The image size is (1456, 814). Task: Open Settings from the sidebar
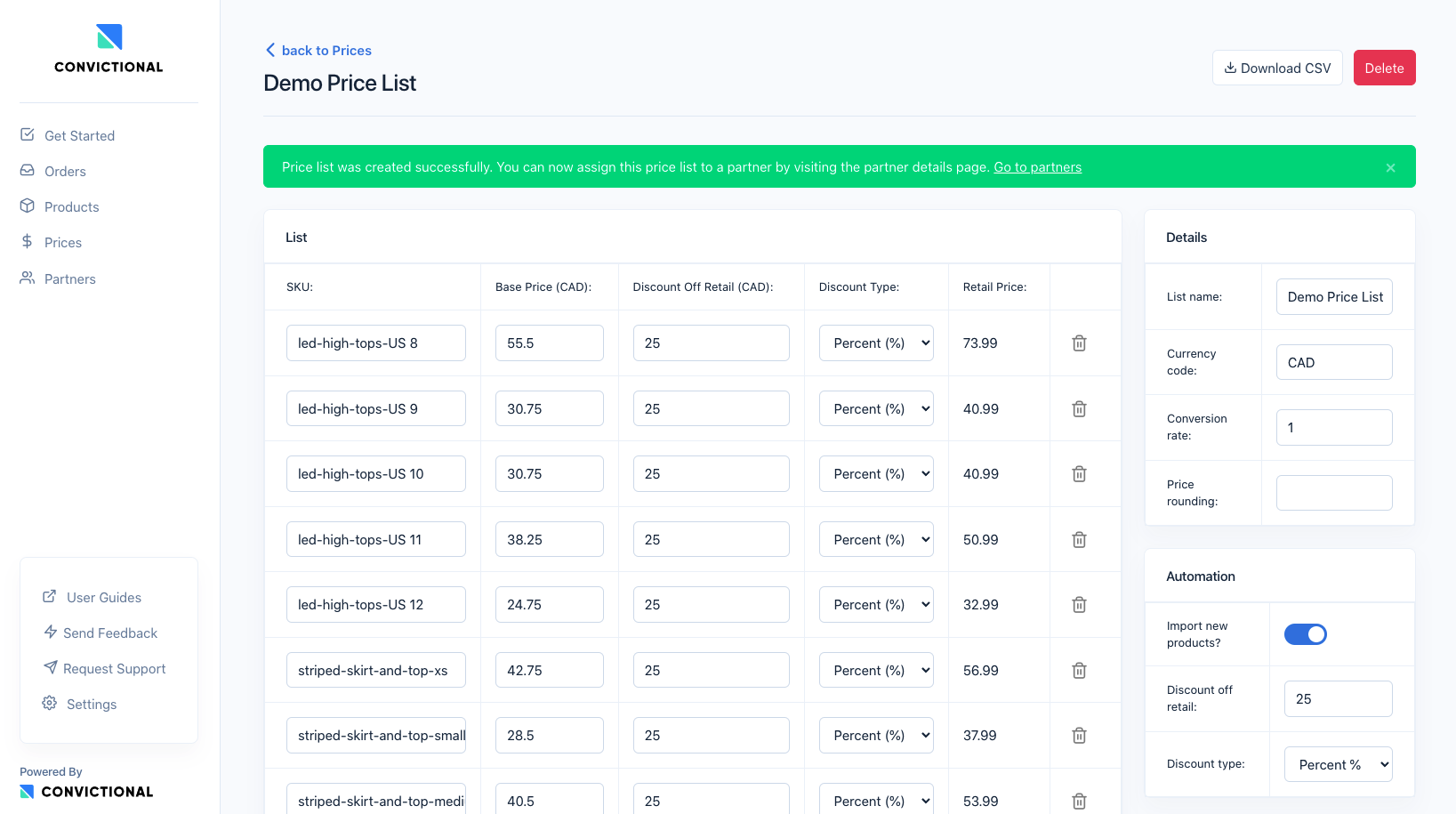[91, 704]
